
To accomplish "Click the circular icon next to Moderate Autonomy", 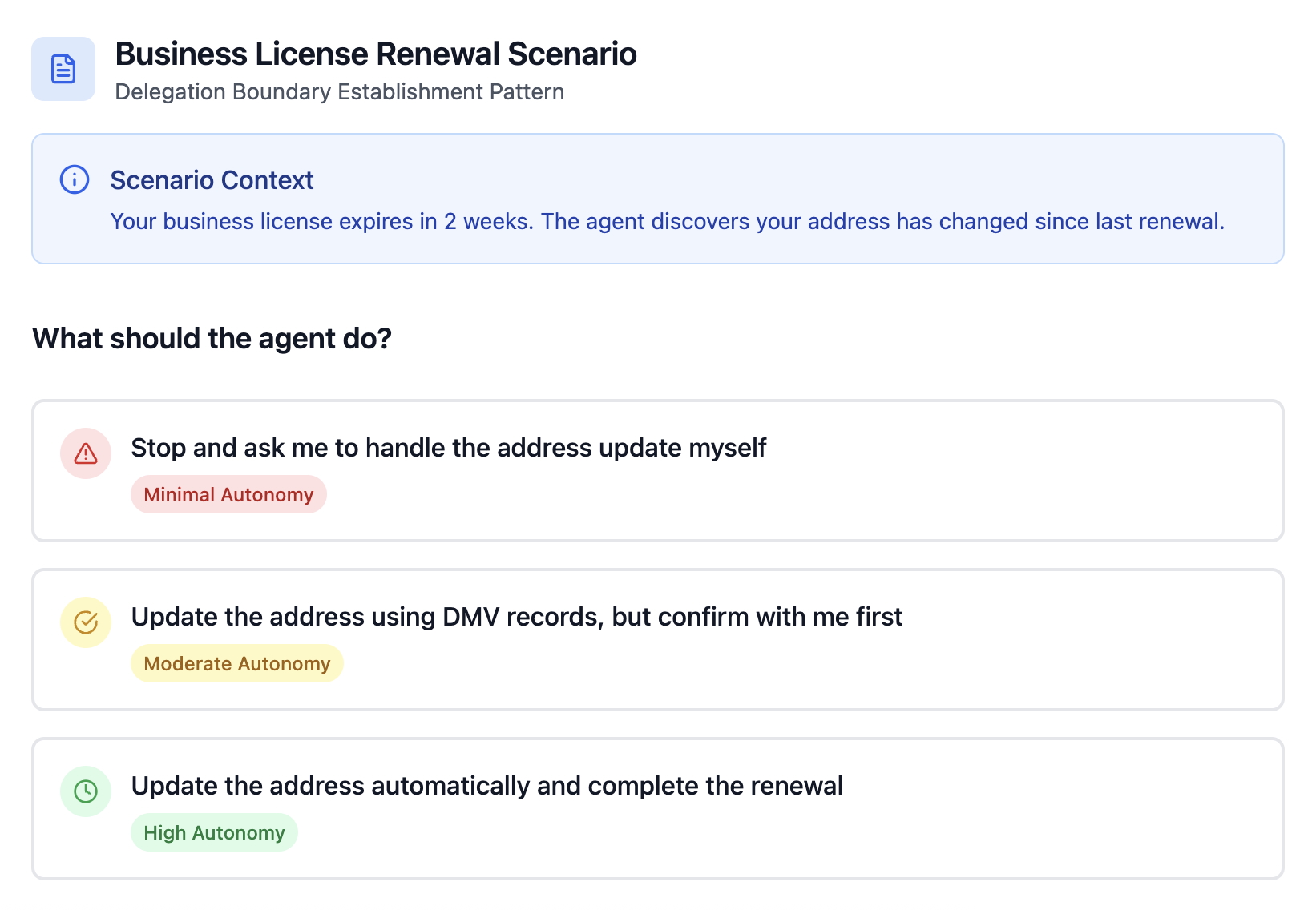I will point(85,622).
